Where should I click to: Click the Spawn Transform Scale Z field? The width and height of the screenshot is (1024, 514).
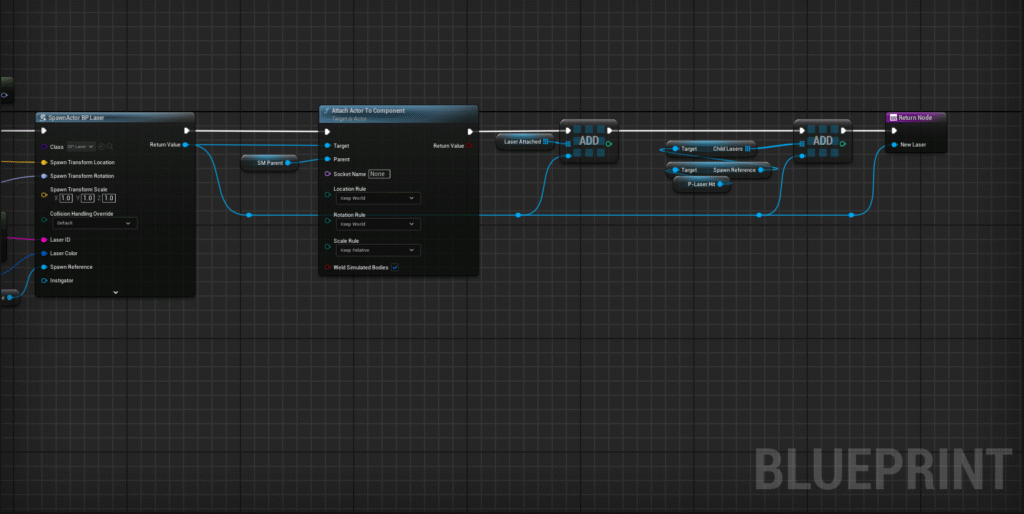pyautogui.click(x=109, y=198)
